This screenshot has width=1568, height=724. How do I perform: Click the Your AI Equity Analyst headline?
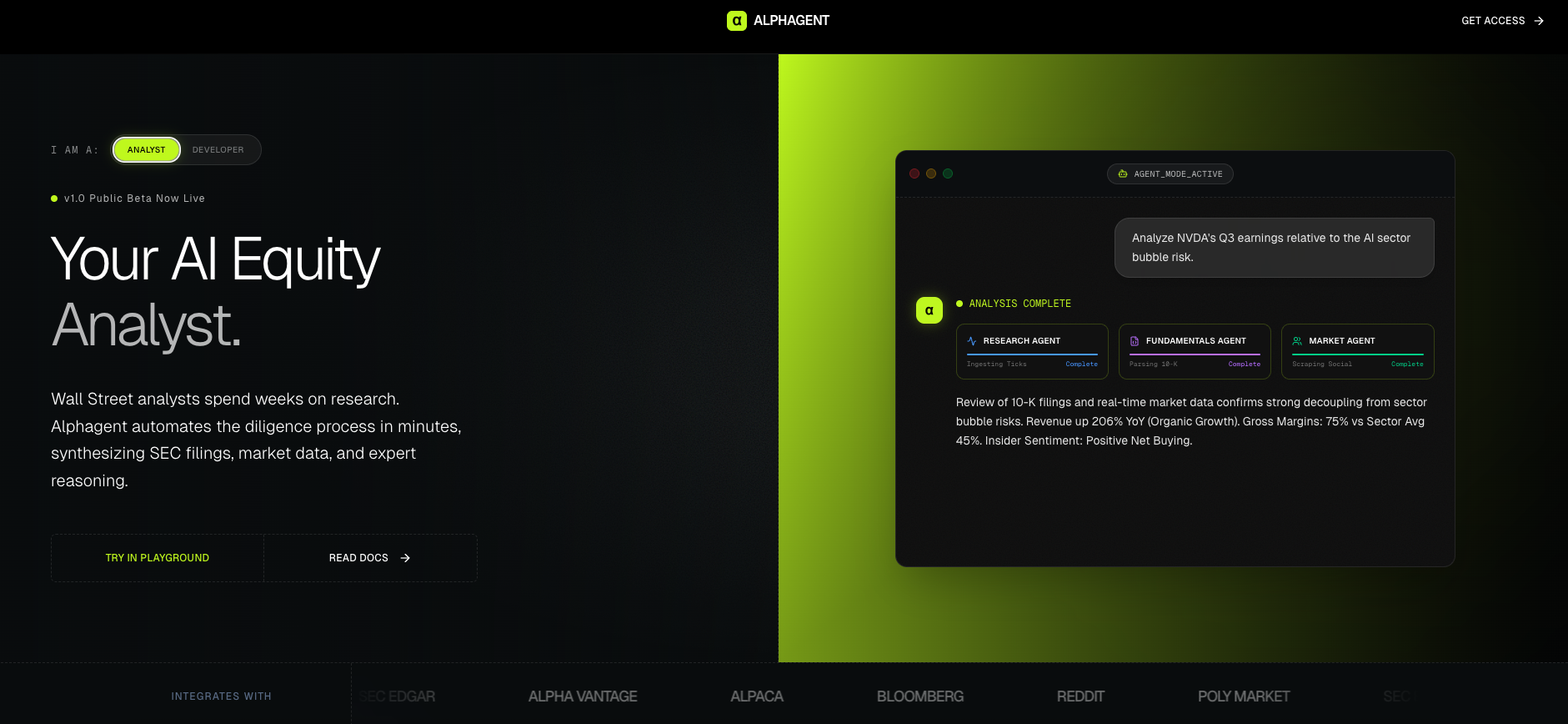click(x=216, y=292)
